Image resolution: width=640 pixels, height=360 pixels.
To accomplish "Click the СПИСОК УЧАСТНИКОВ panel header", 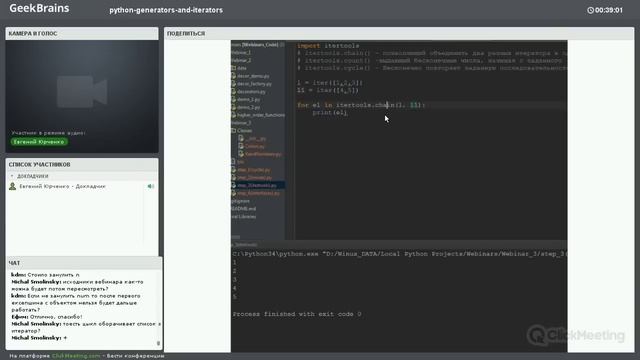I will [82, 164].
